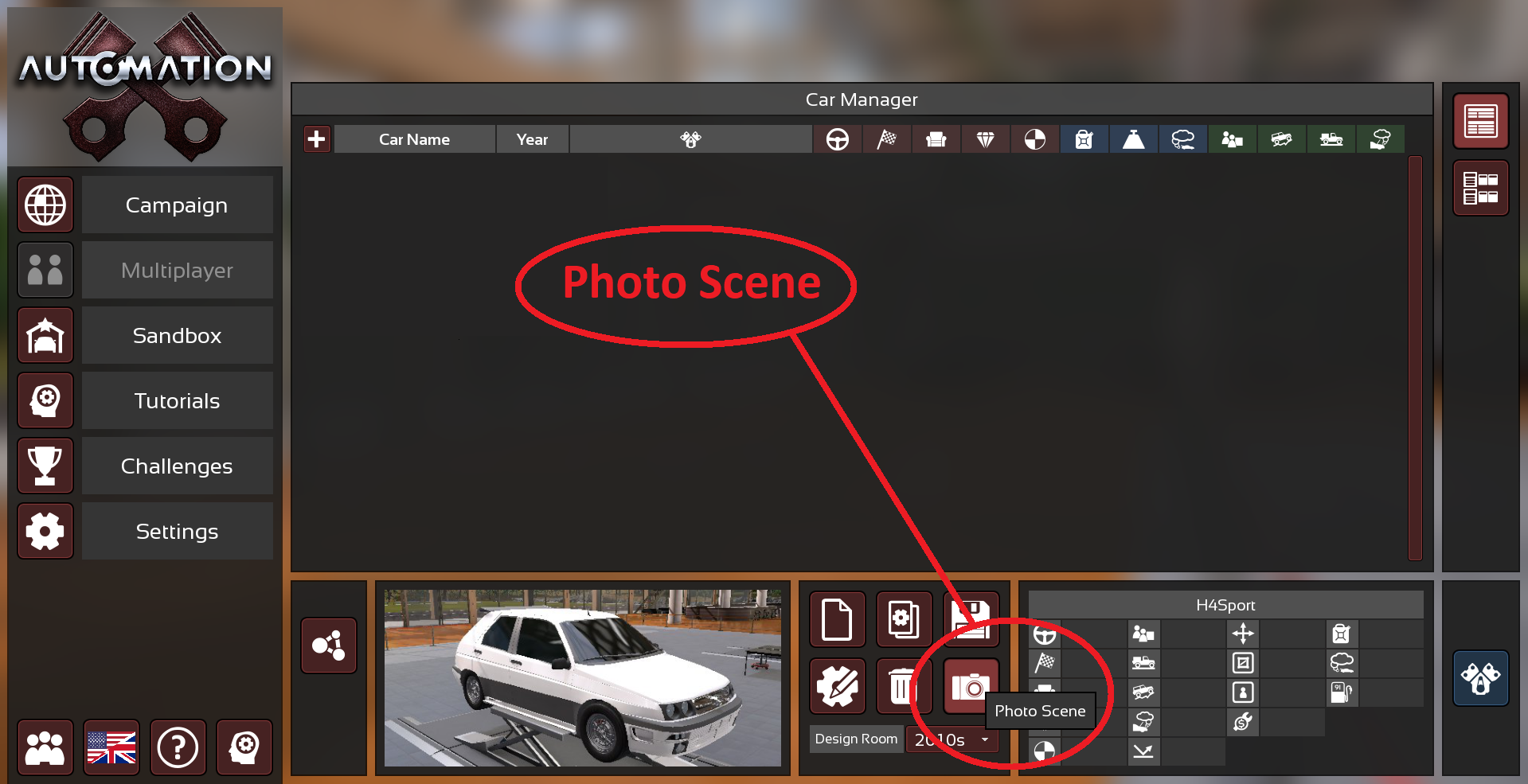Click the gear icon beside Settings
Viewport: 1528px width, 784px height.
tap(45, 531)
